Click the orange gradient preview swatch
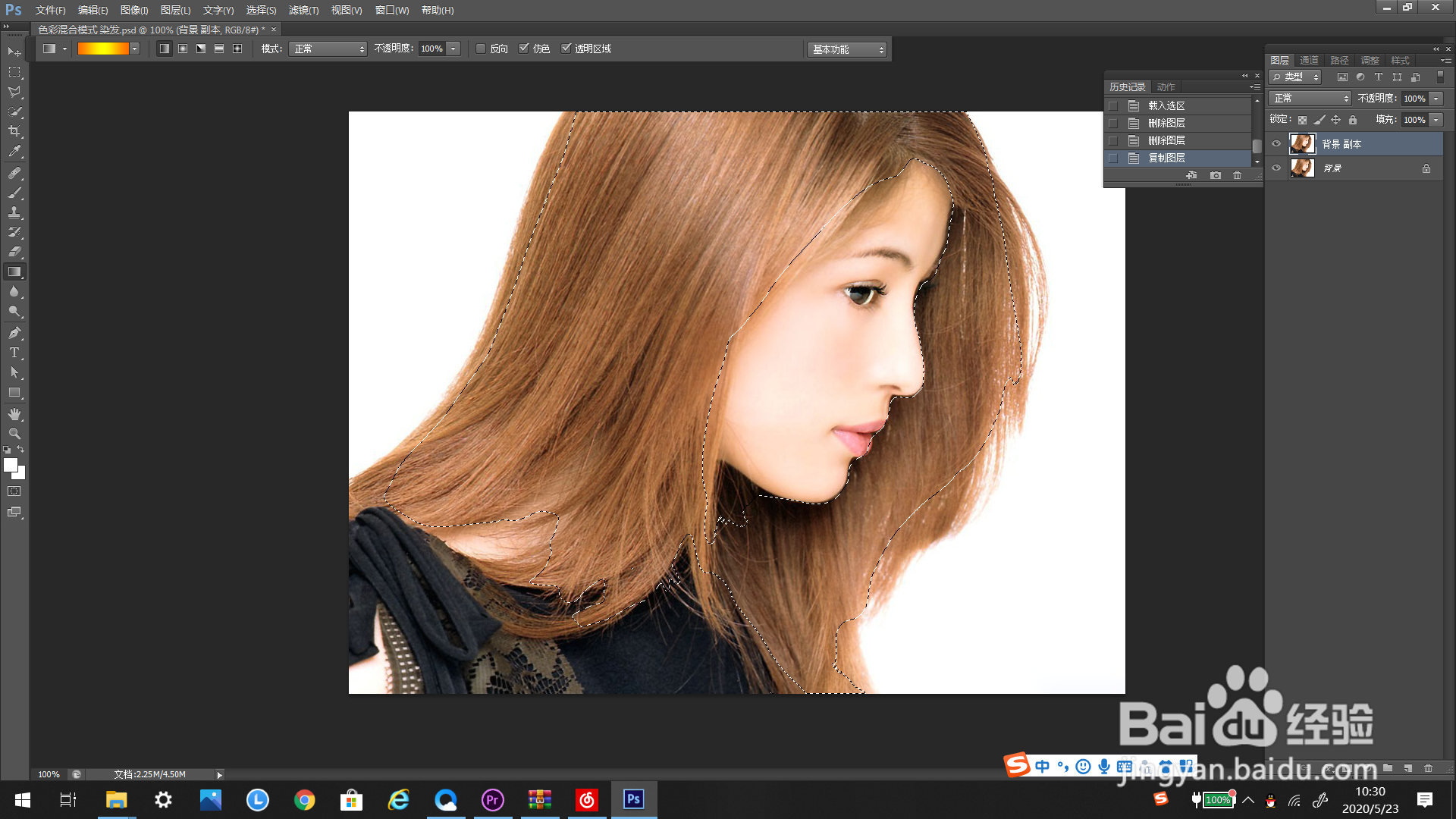This screenshot has height=819, width=1456. (103, 49)
